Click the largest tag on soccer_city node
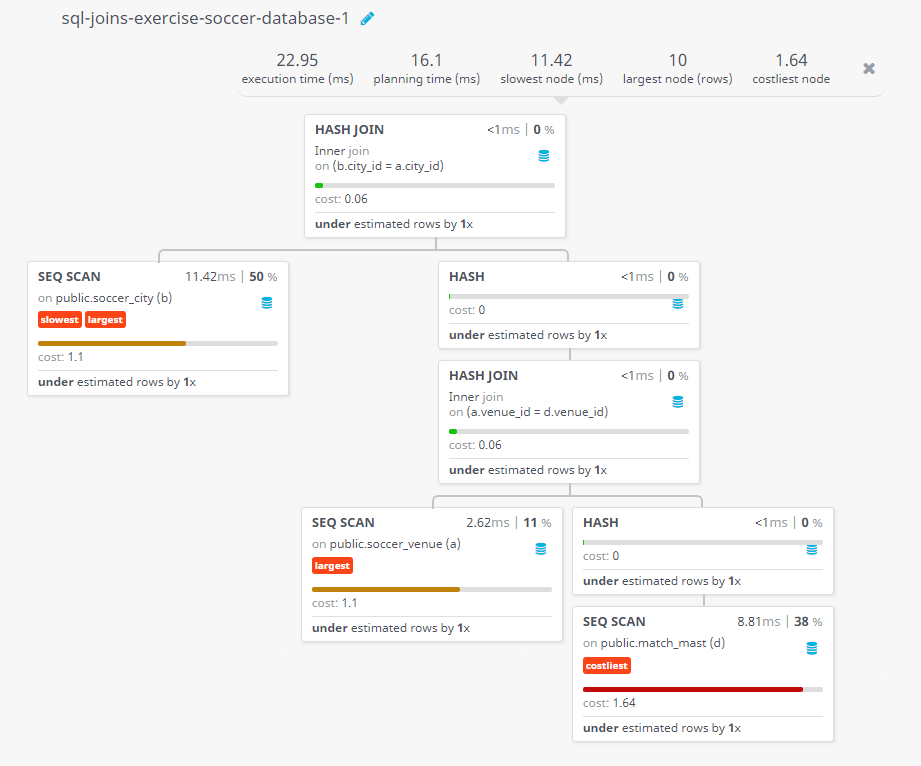The height and width of the screenshot is (766, 921). [x=105, y=320]
